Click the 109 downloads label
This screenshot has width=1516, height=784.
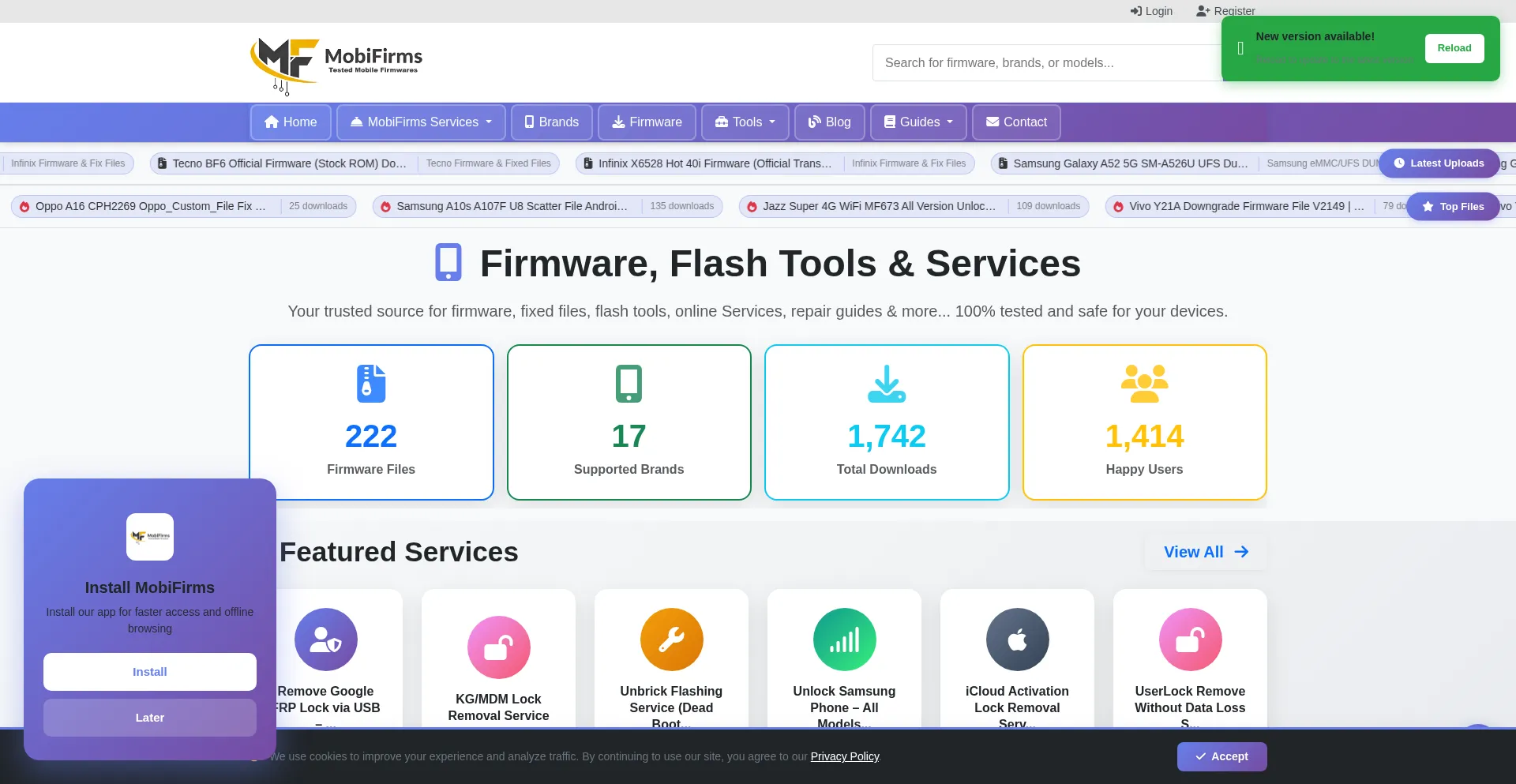[x=1048, y=206]
